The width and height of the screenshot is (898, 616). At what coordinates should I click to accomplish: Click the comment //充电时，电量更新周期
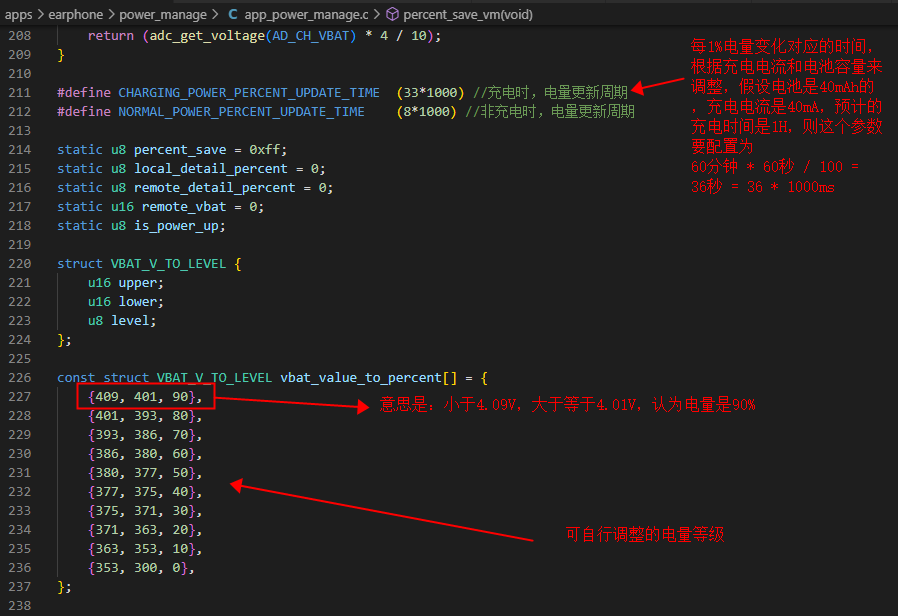(x=550, y=92)
